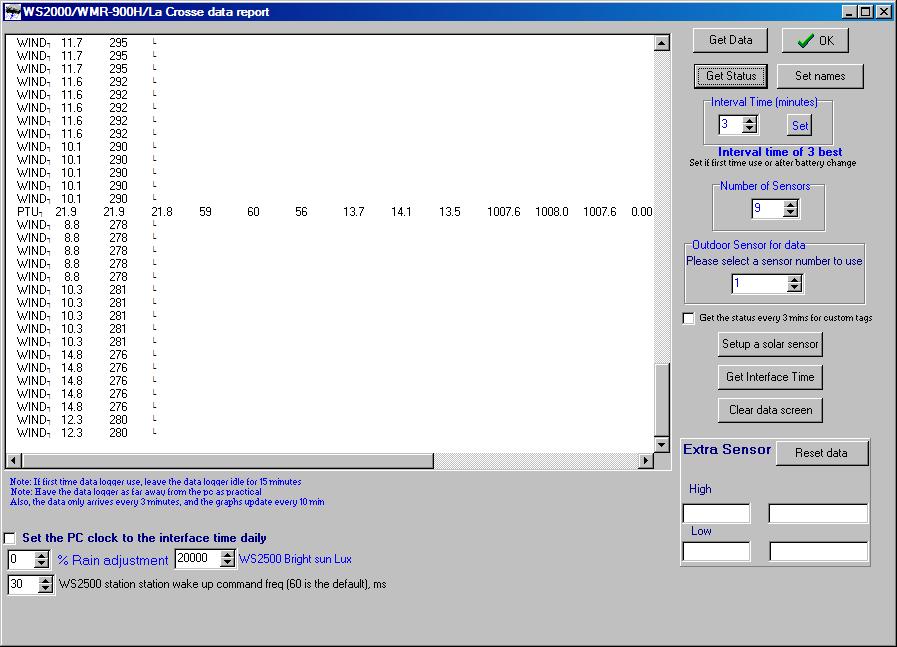897x647 pixels.
Task: Click the left High field under Extra Sensor
Action: tap(716, 513)
